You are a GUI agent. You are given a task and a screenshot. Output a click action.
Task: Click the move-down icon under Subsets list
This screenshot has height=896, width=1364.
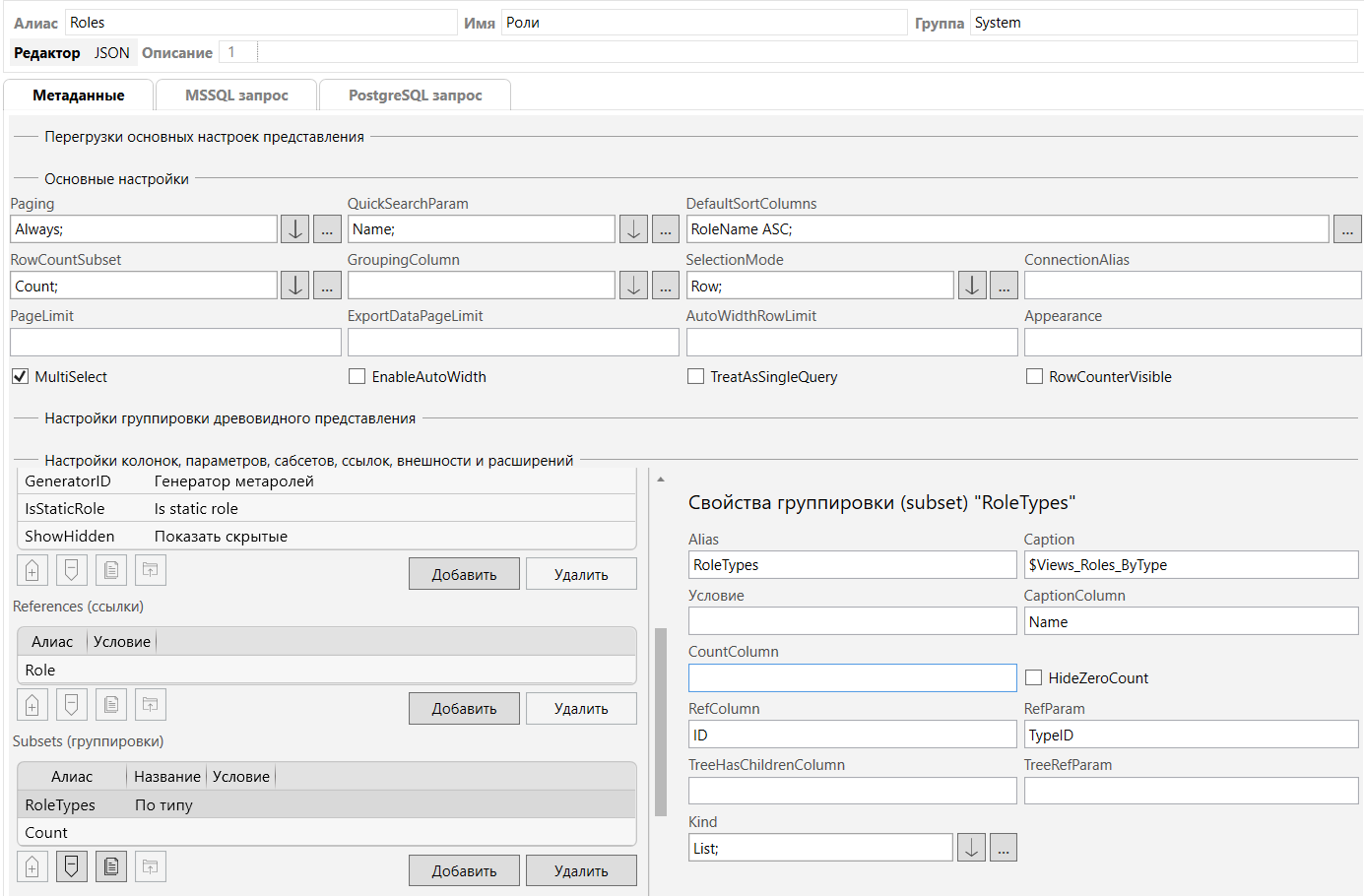point(72,866)
